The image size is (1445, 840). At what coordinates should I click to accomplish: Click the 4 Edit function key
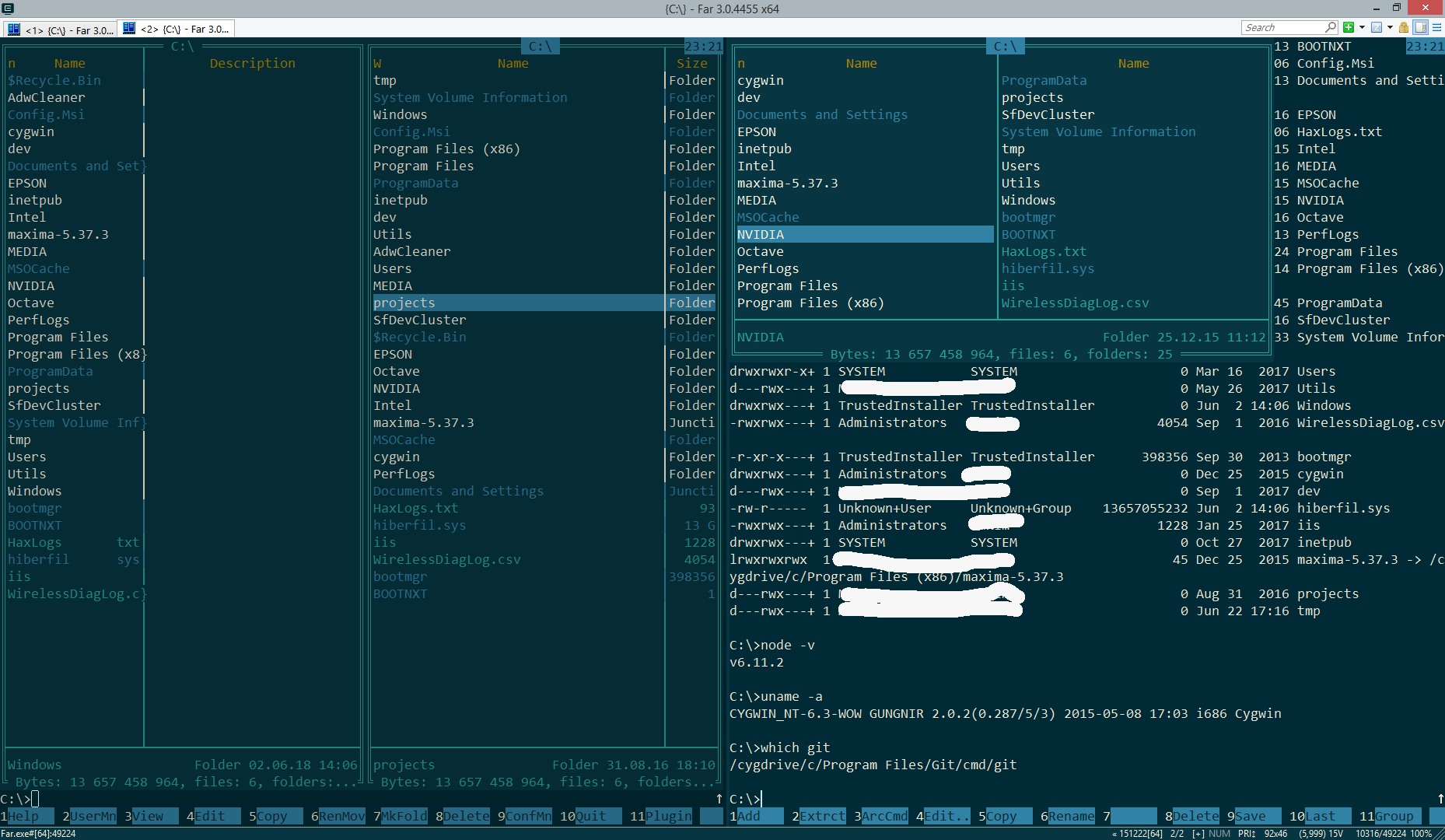(214, 816)
